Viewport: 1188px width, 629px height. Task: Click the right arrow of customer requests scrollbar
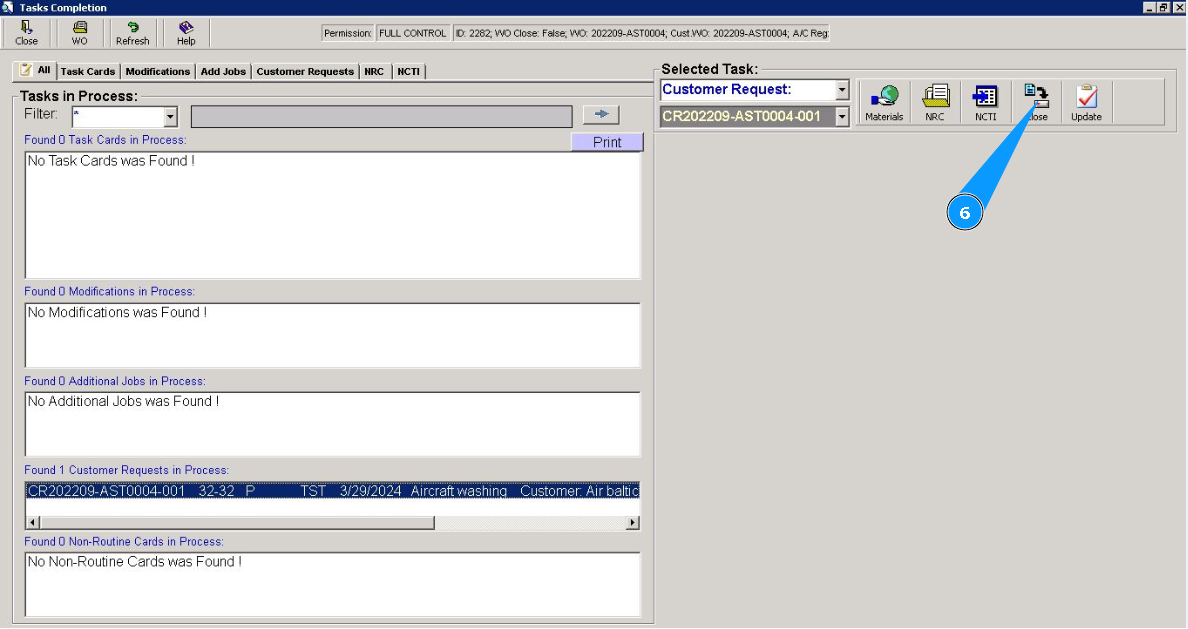633,523
